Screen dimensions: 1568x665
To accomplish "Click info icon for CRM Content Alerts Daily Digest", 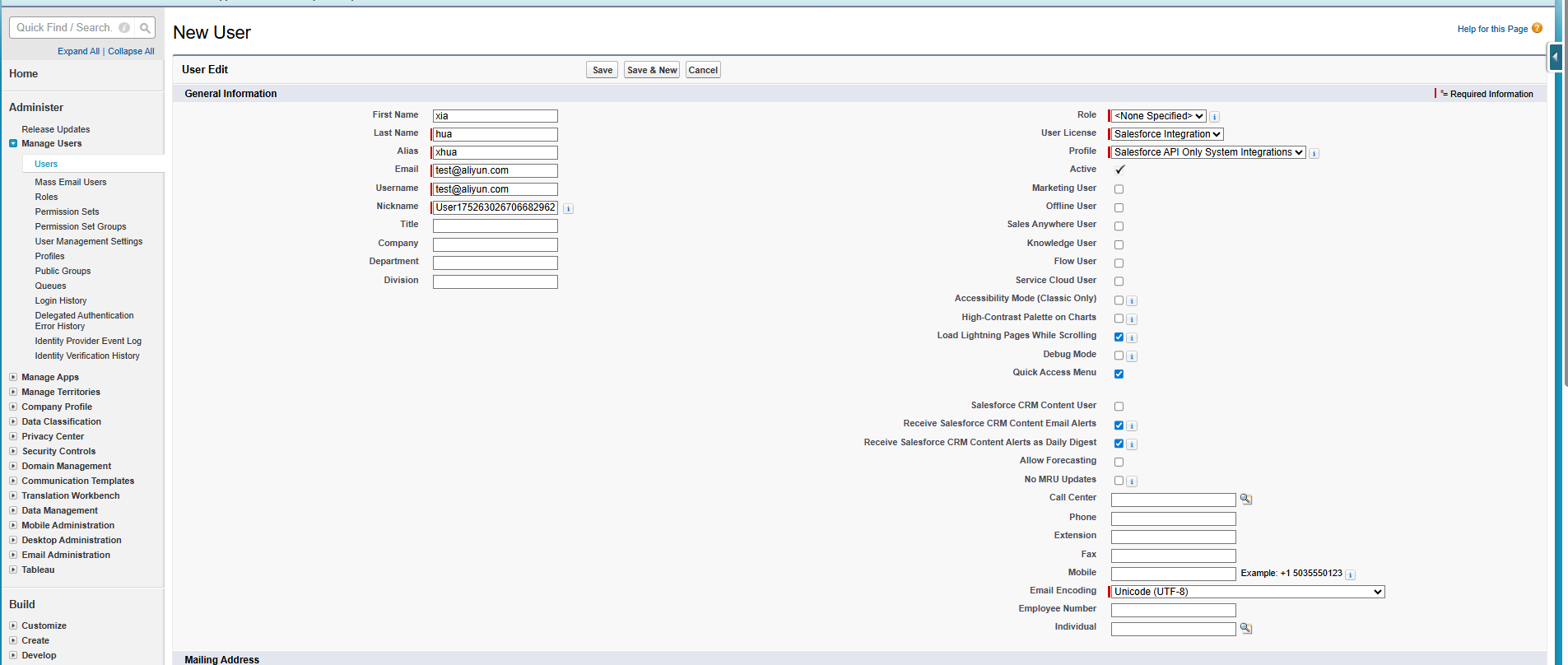I will [x=1132, y=444].
